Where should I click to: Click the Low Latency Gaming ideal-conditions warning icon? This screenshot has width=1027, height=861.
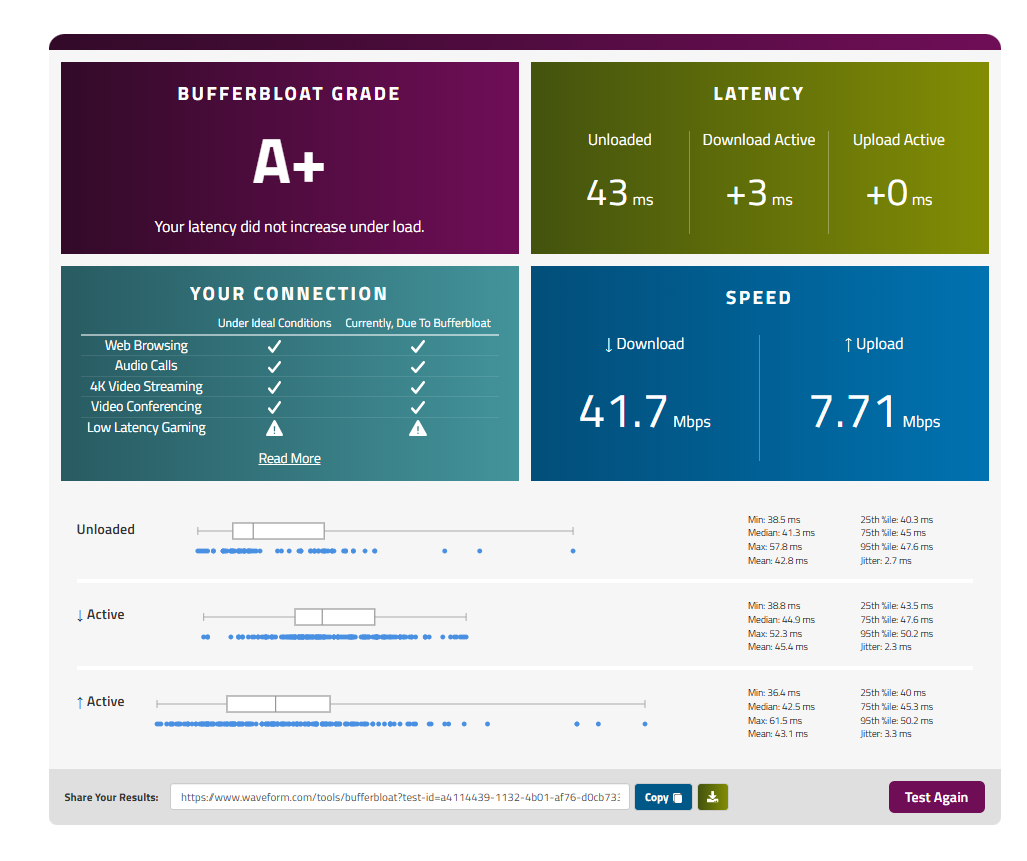274,428
